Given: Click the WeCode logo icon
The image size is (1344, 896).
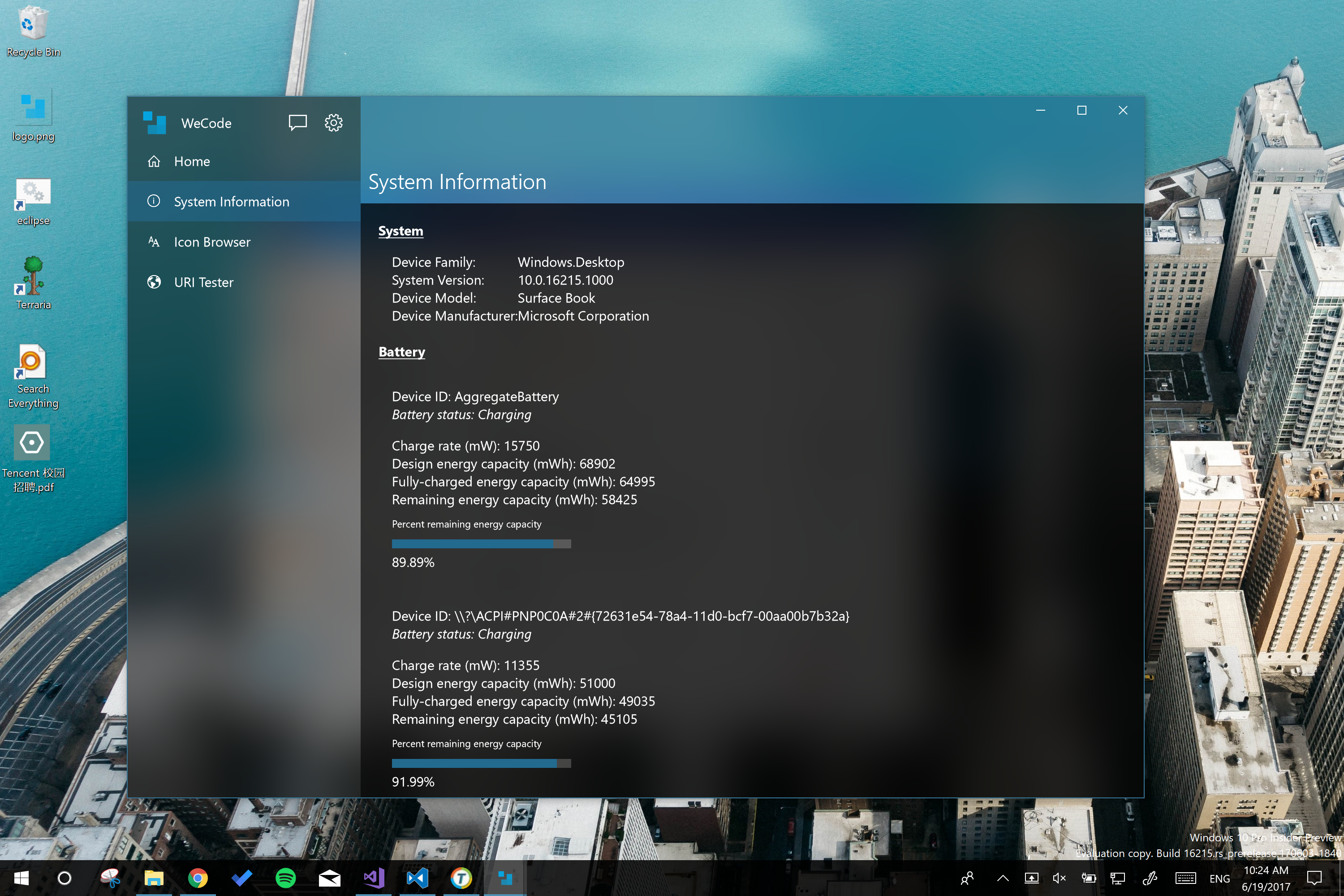Looking at the screenshot, I should click(x=154, y=123).
